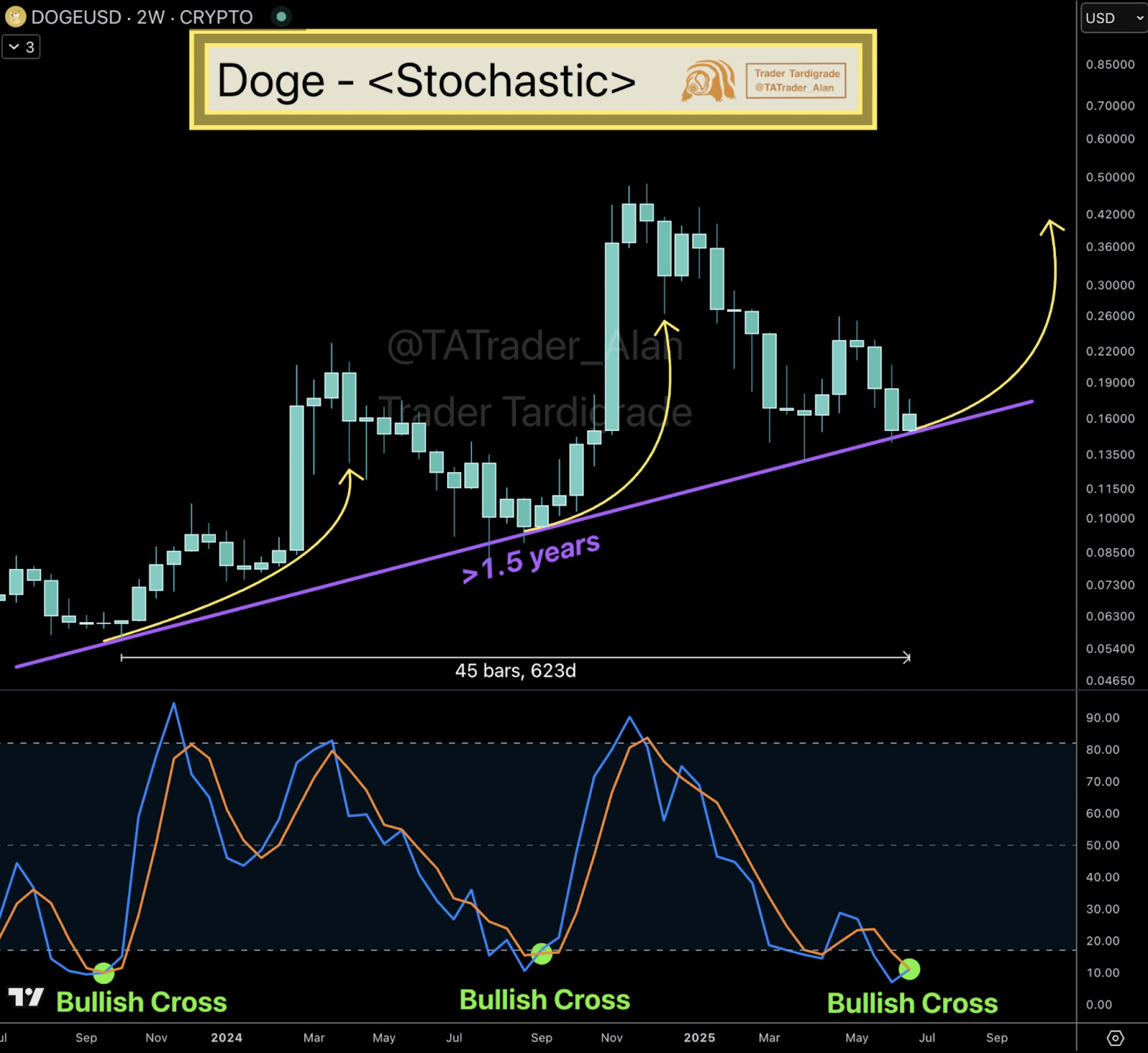Click the 80.00 stochastic scale label
Viewport: 1148px width, 1053px height.
1103,750
